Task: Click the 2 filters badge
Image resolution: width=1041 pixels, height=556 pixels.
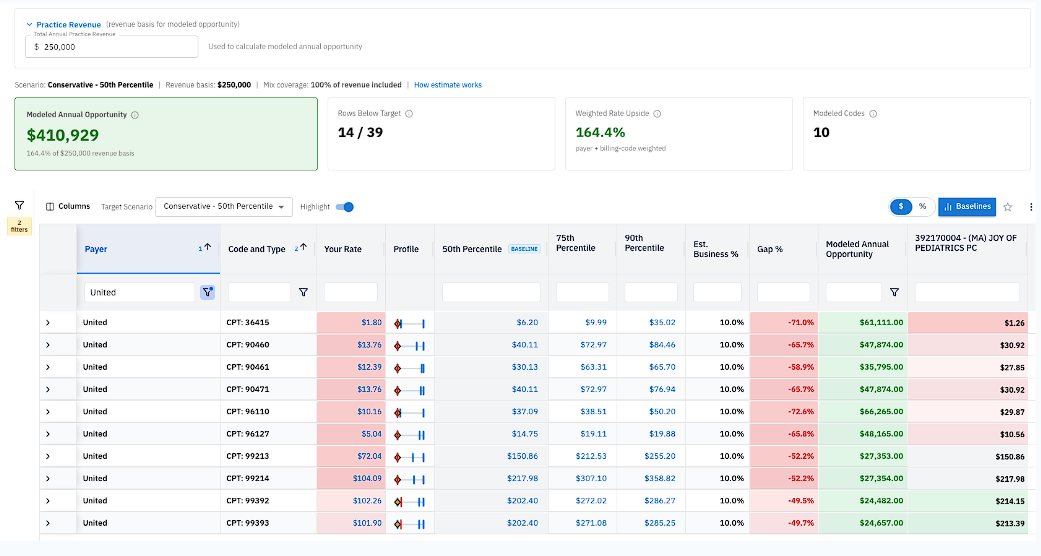Action: (19, 226)
